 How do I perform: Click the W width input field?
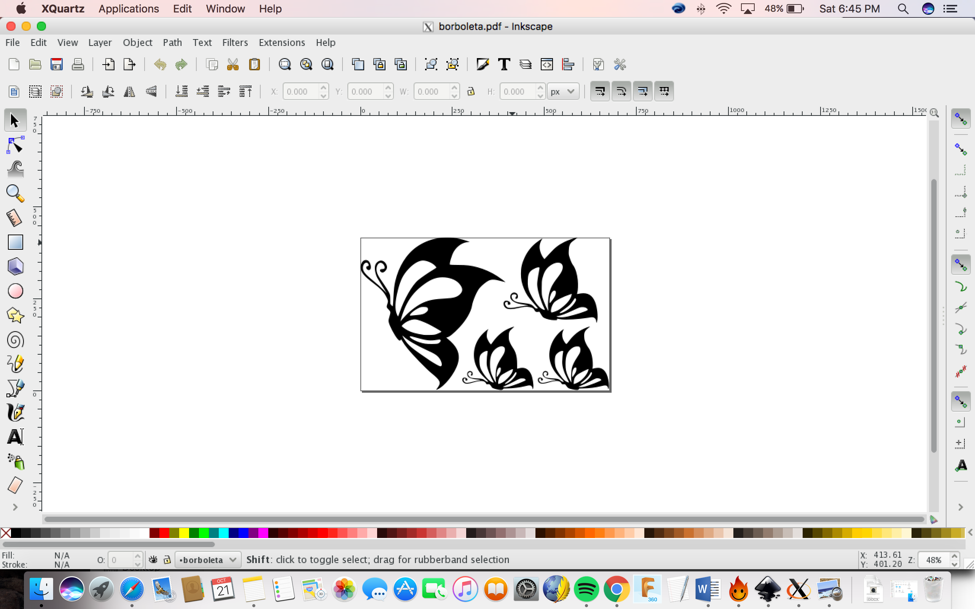tap(432, 91)
